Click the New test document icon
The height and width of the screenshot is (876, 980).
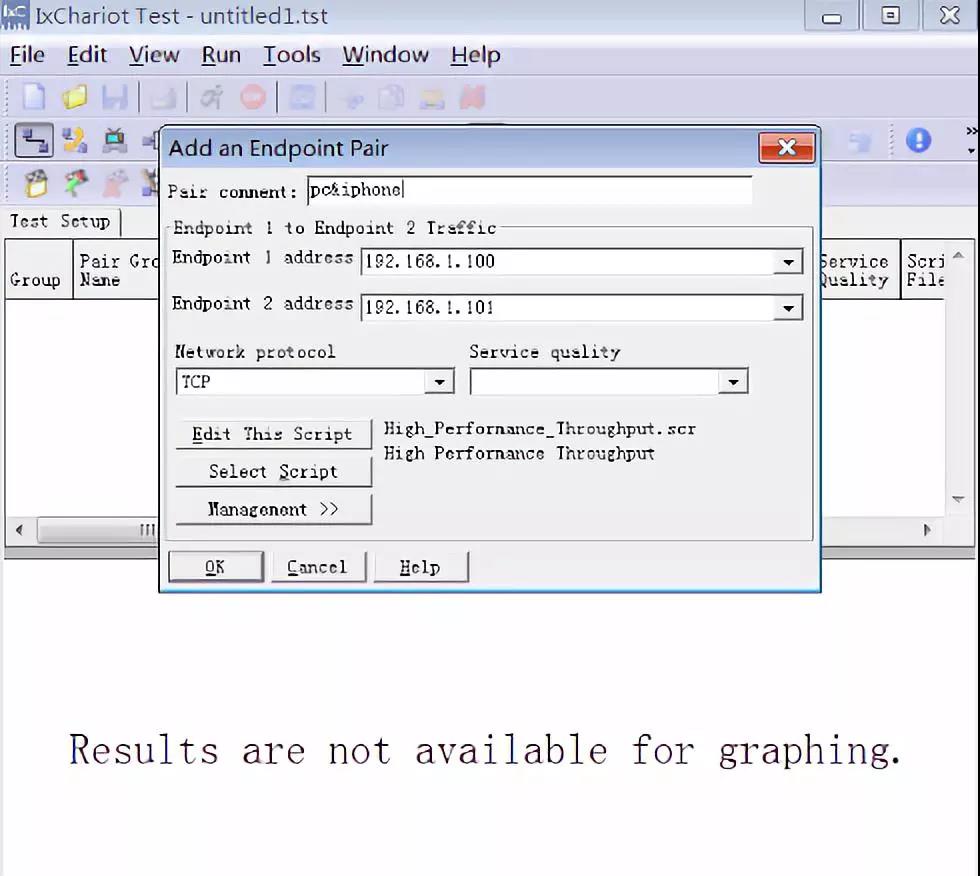tap(34, 97)
